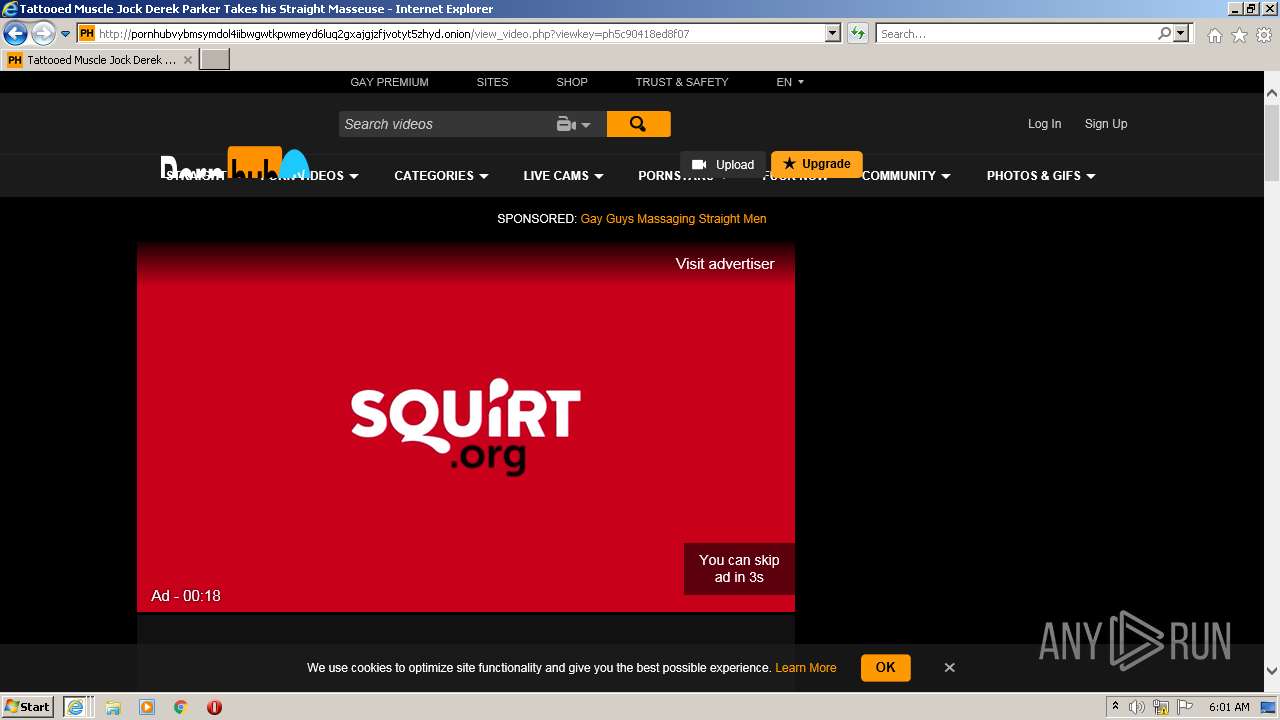Click the Log In link
The image size is (1280, 720).
click(1044, 124)
